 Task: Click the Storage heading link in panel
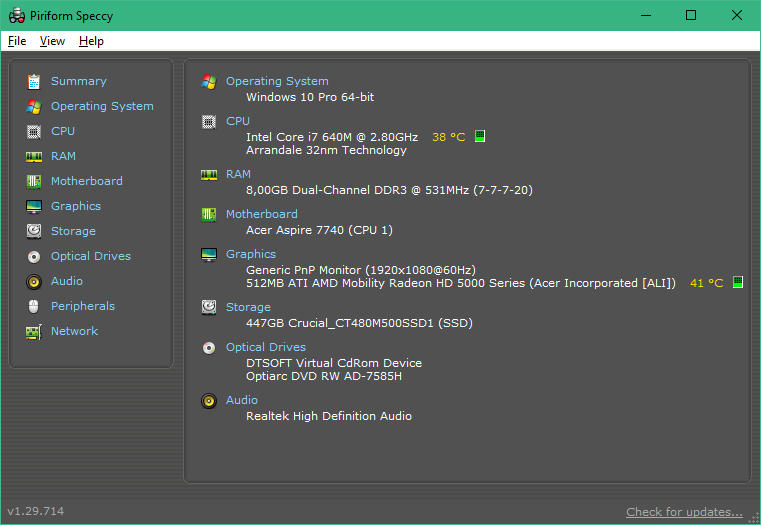[x=248, y=307]
